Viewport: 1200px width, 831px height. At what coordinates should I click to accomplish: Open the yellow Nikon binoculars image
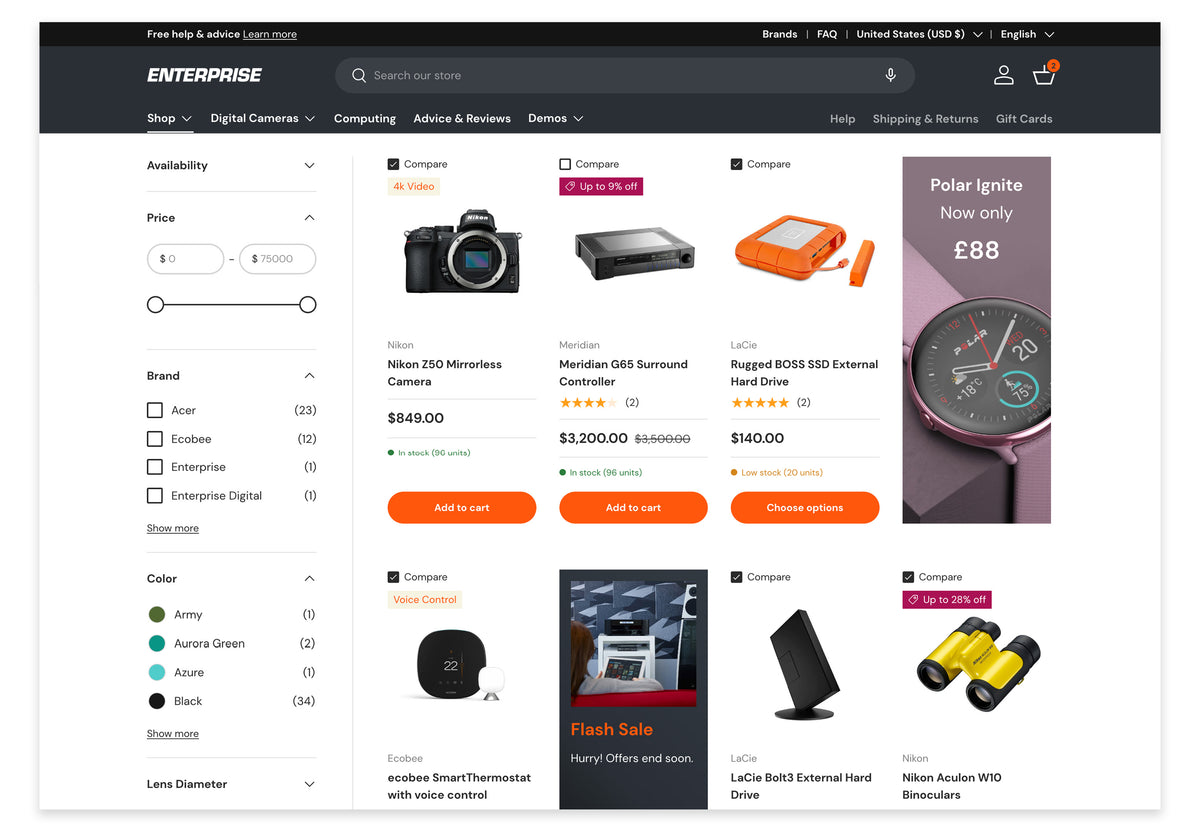coord(976,663)
